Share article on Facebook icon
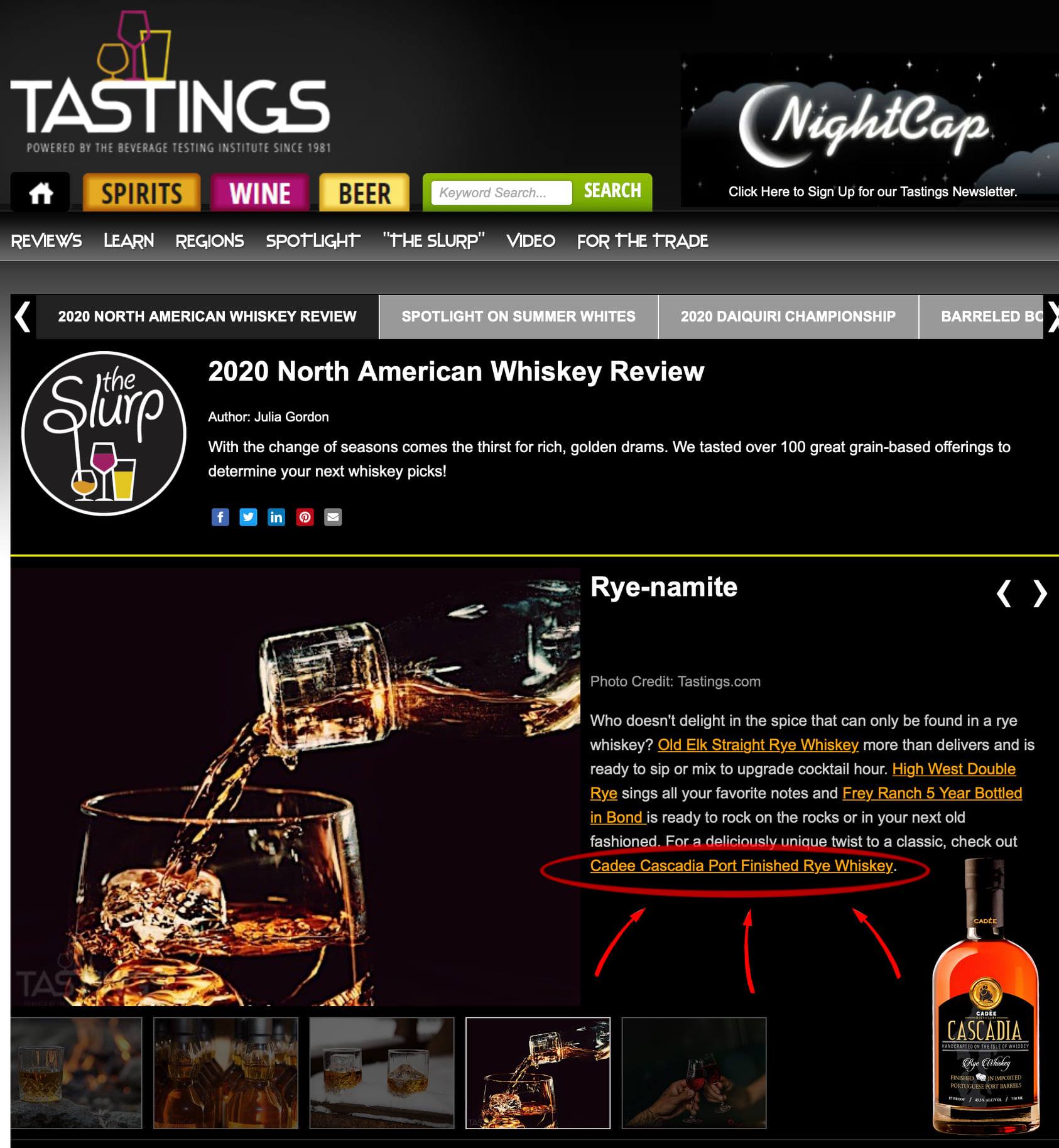1059x1148 pixels. (220, 517)
